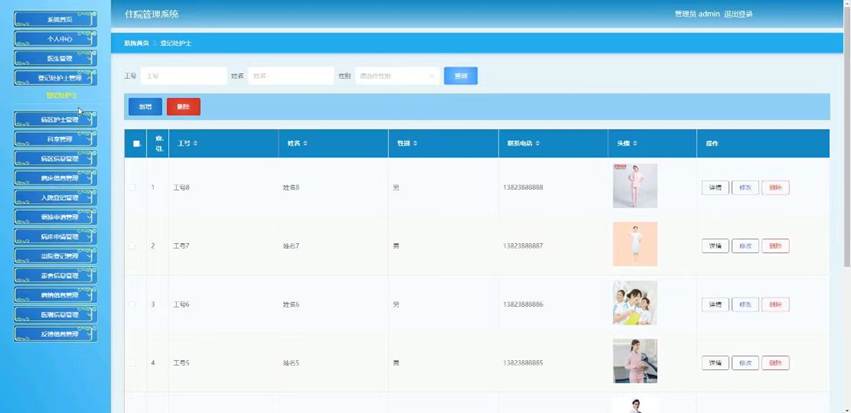Sort the table by 性别 column
The image size is (851, 413).
pyautogui.click(x=415, y=143)
